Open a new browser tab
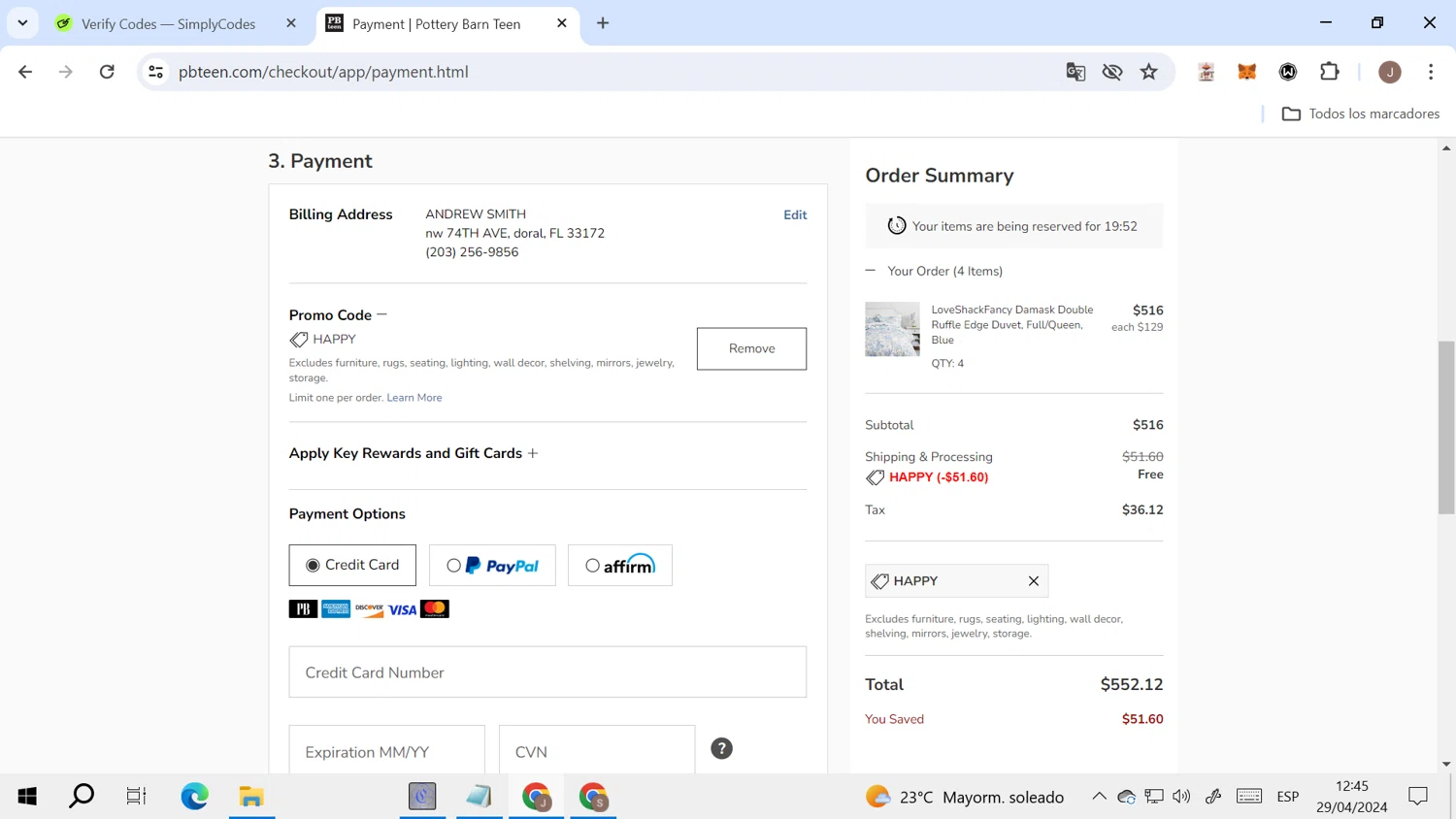 pos(603,23)
